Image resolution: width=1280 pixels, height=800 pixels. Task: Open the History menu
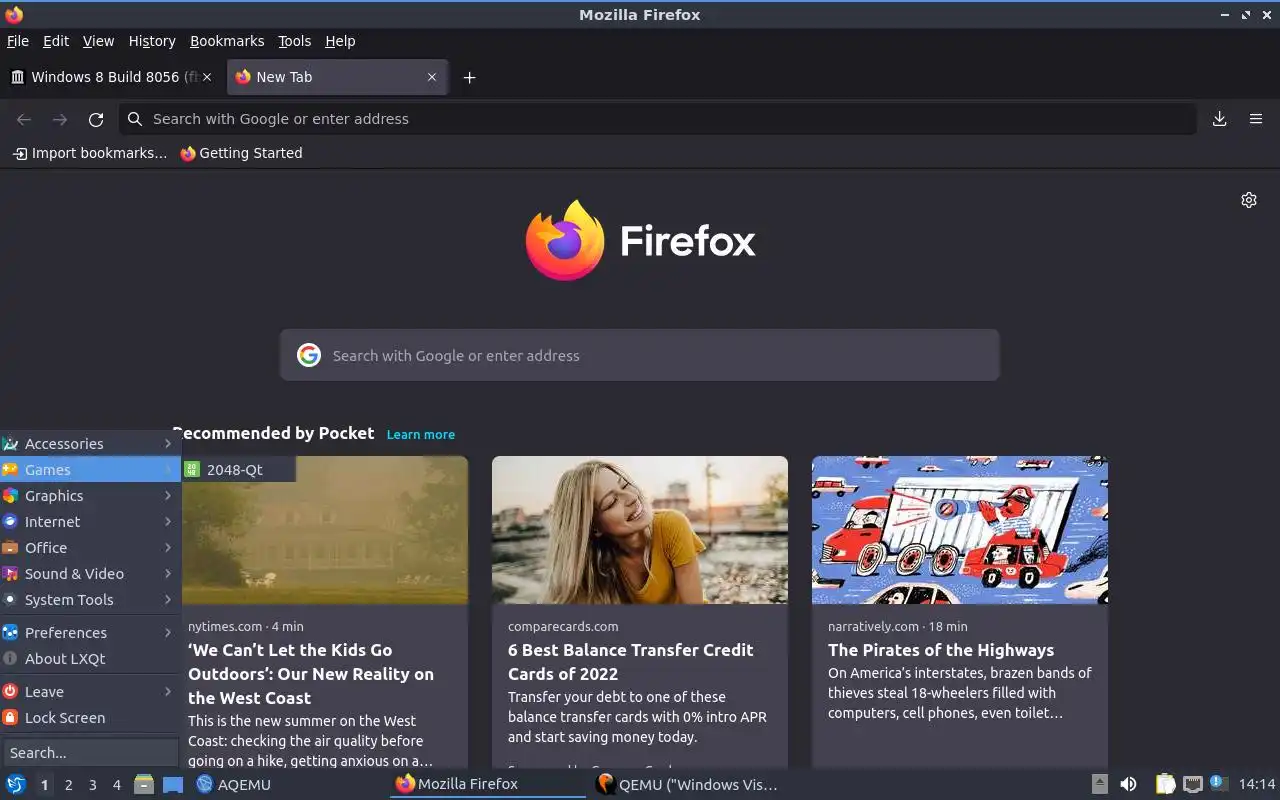click(152, 41)
